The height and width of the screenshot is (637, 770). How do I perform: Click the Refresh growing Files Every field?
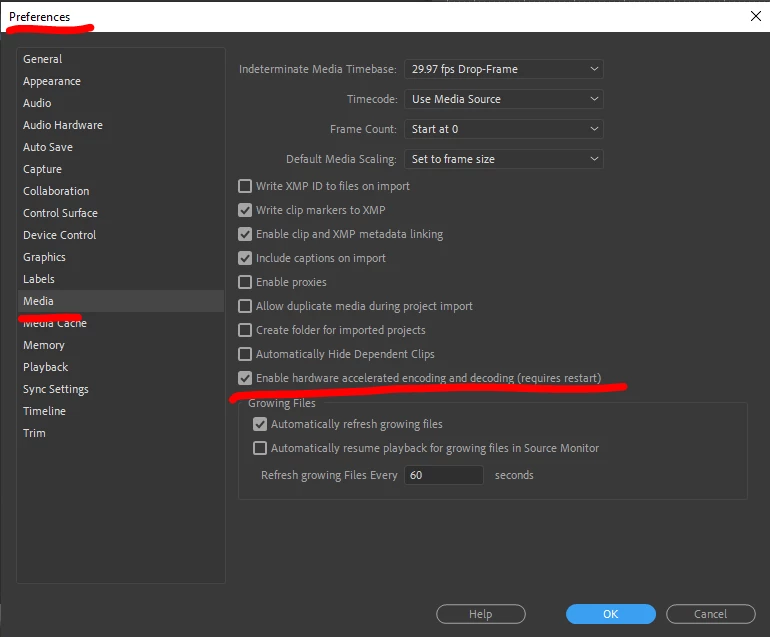[x=444, y=475]
